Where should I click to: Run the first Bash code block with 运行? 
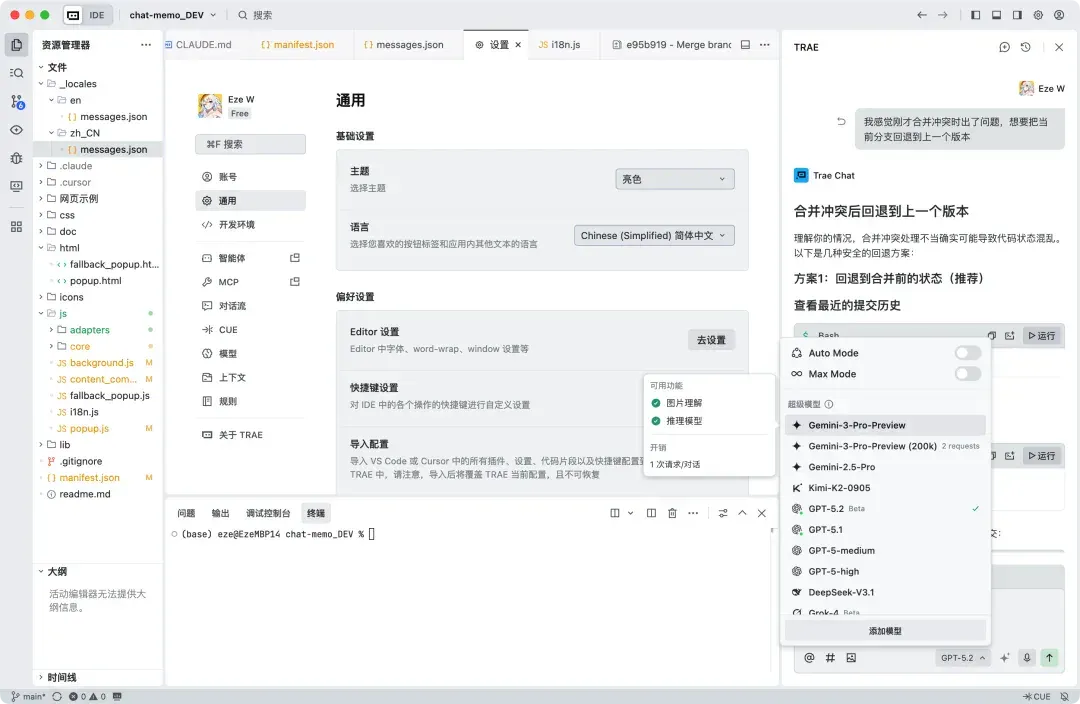1041,335
